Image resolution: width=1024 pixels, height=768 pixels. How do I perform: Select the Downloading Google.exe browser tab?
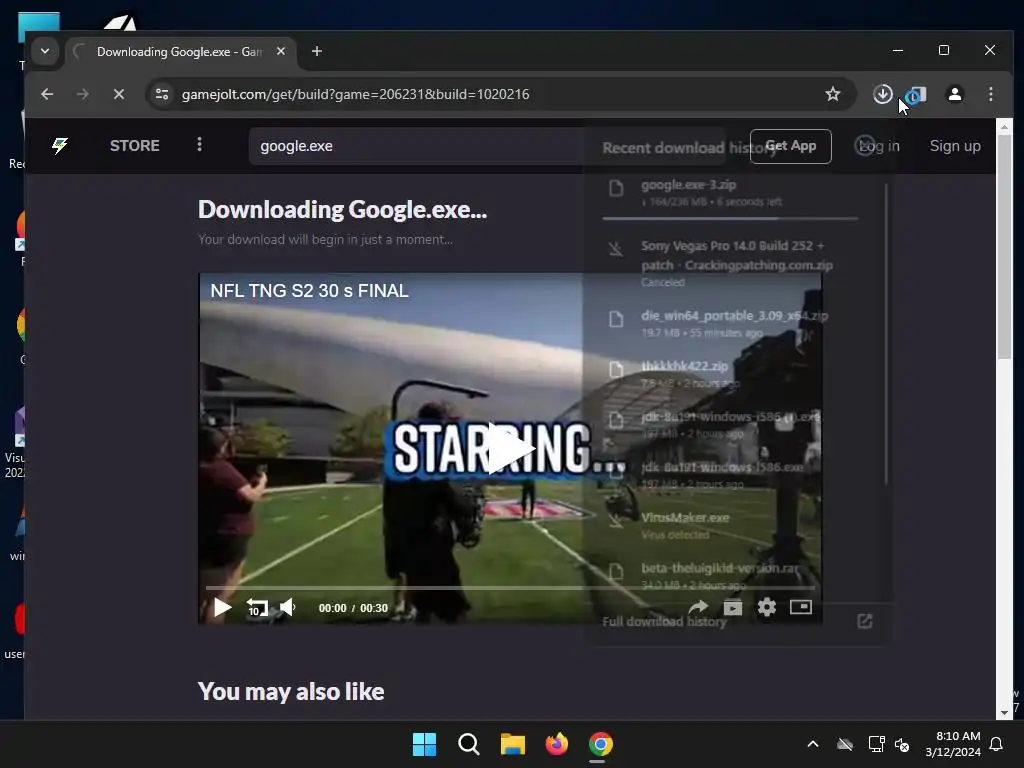pyautogui.click(x=181, y=52)
